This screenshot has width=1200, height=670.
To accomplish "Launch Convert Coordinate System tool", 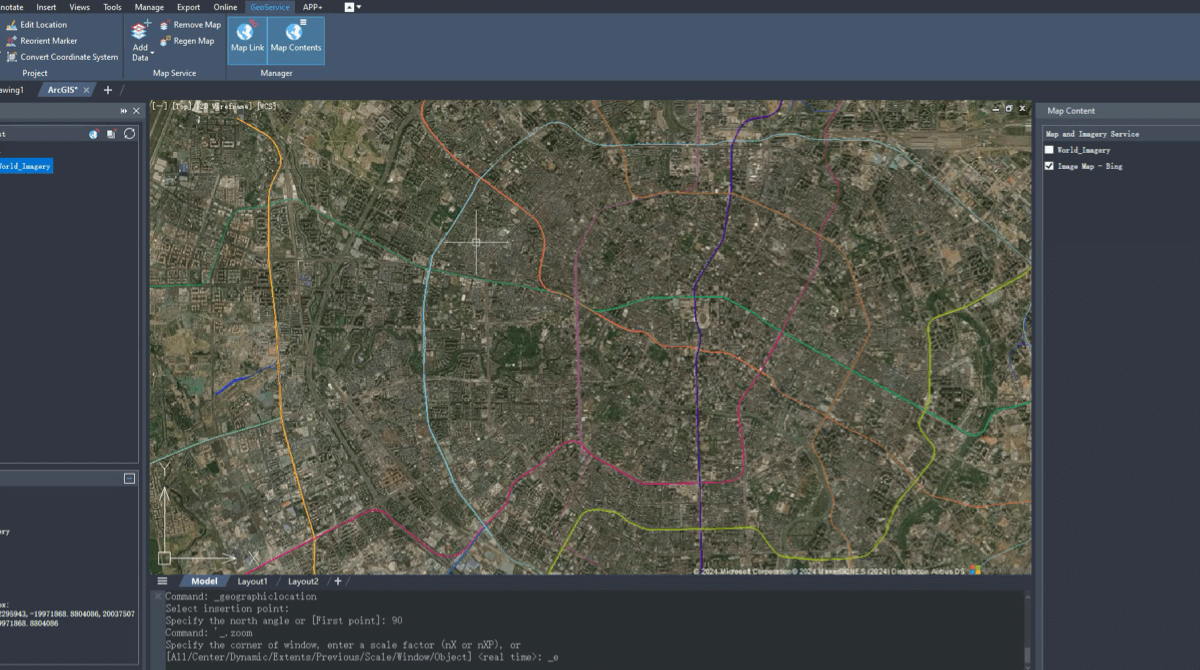I will [62, 57].
